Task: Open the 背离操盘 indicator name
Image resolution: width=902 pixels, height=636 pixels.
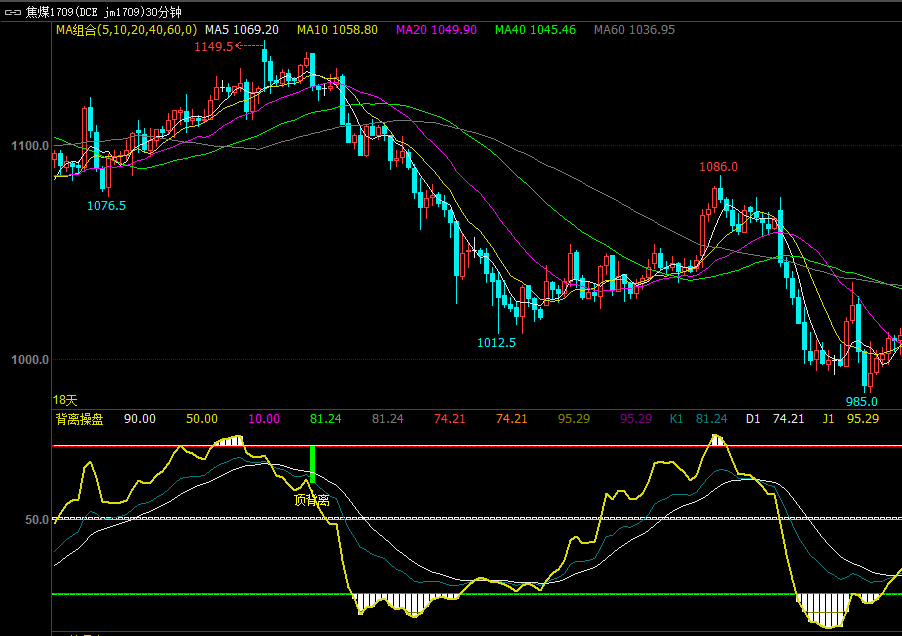Action: coord(79,419)
